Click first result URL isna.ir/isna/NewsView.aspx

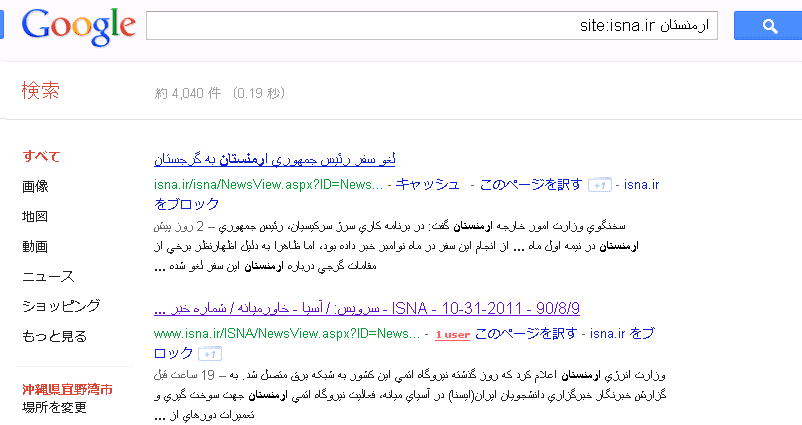pos(269,185)
